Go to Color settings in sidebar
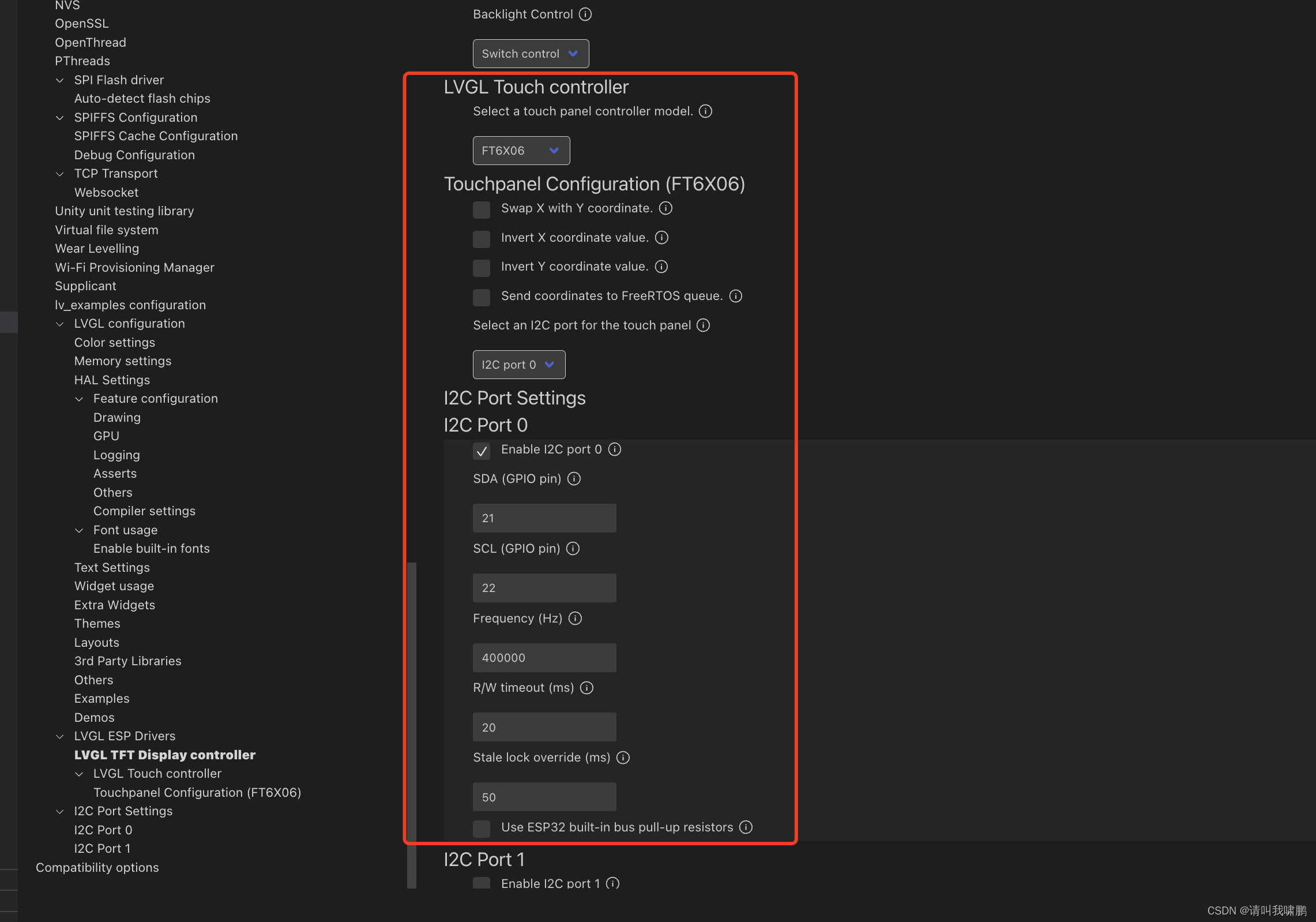This screenshot has width=1316, height=922. pos(114,343)
